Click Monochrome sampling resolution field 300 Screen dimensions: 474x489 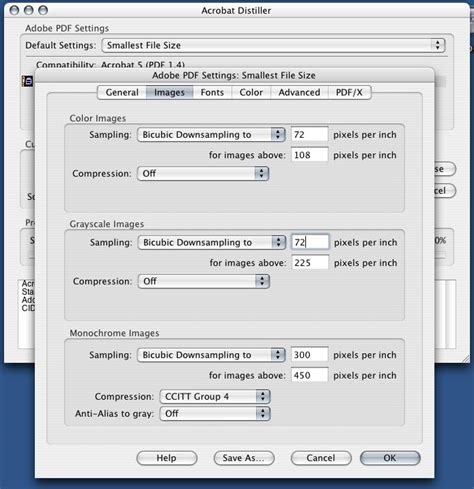click(x=309, y=355)
